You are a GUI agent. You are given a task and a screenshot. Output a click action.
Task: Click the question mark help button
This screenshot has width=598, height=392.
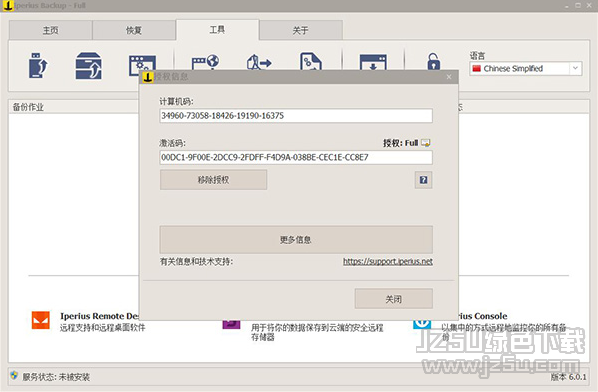[x=423, y=180]
